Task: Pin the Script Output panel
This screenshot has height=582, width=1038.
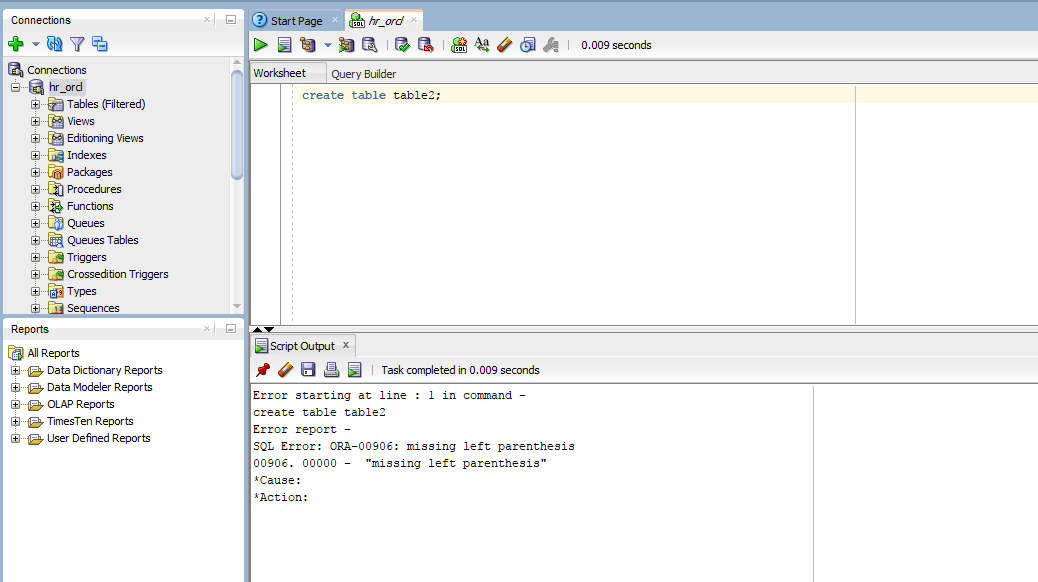Action: point(263,369)
